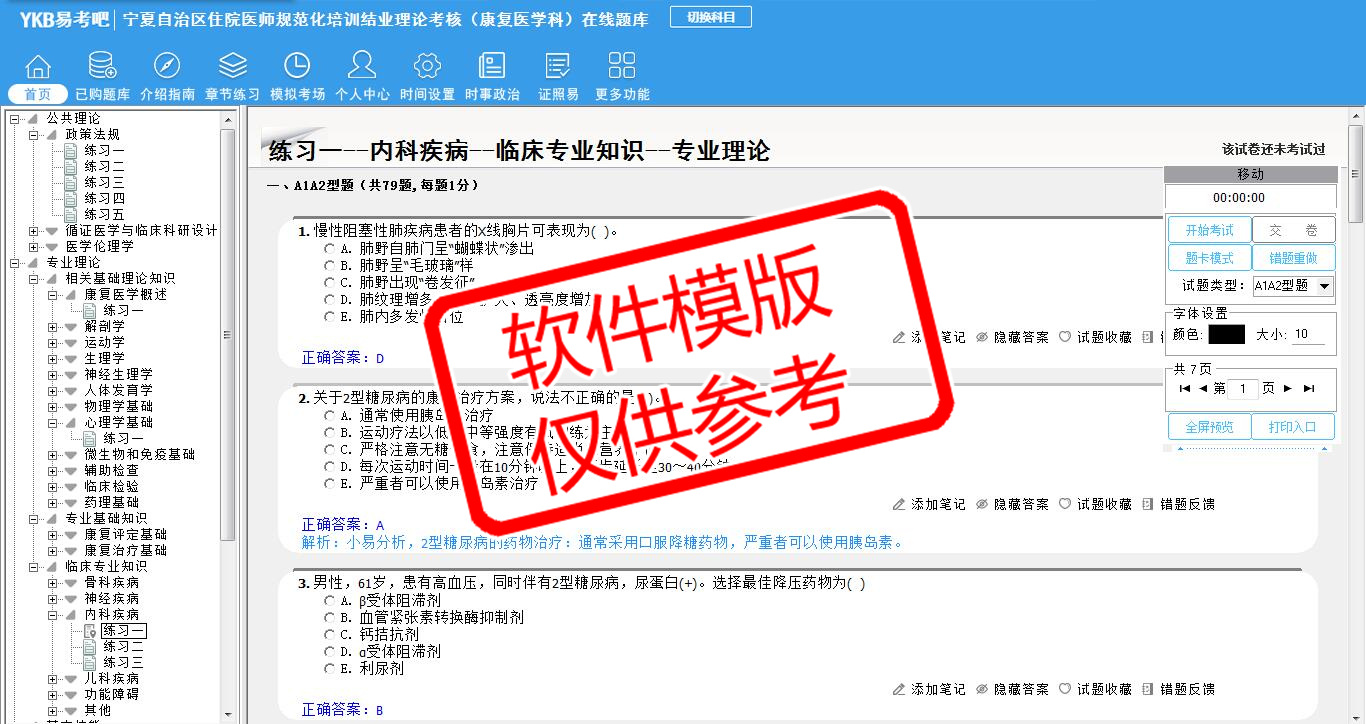
Task: Open the 介绍指南 compass icon
Action: click(167, 67)
